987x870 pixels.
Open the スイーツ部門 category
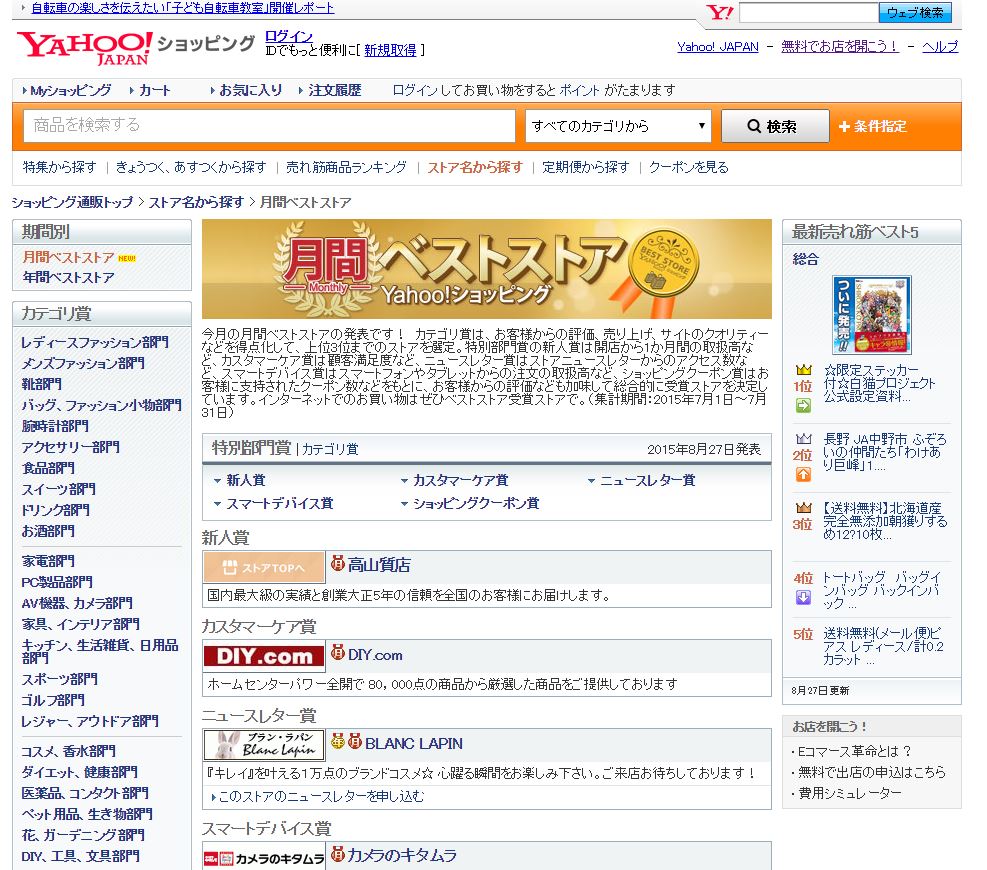tap(59, 489)
